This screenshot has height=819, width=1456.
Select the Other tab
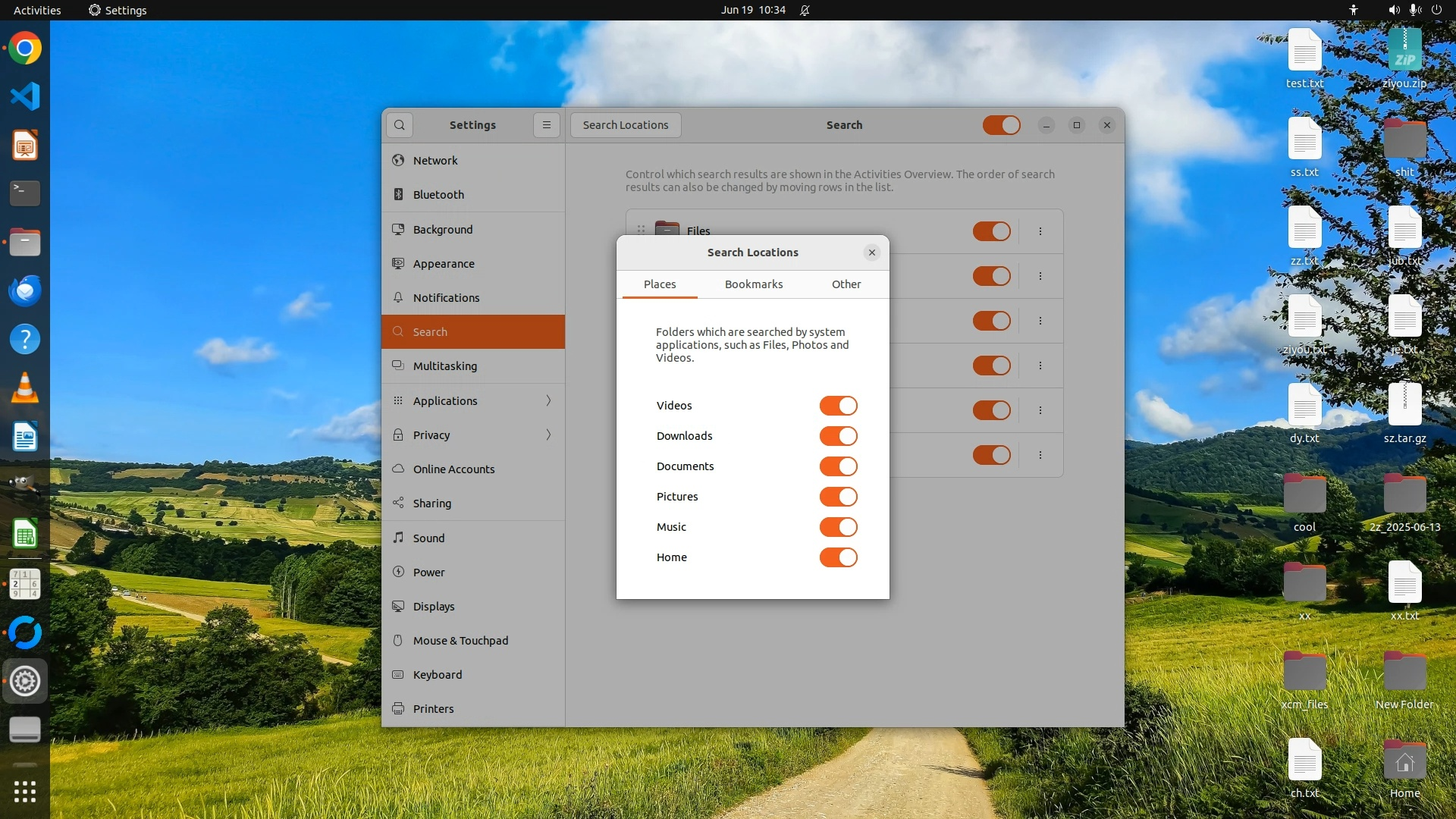pyautogui.click(x=846, y=284)
